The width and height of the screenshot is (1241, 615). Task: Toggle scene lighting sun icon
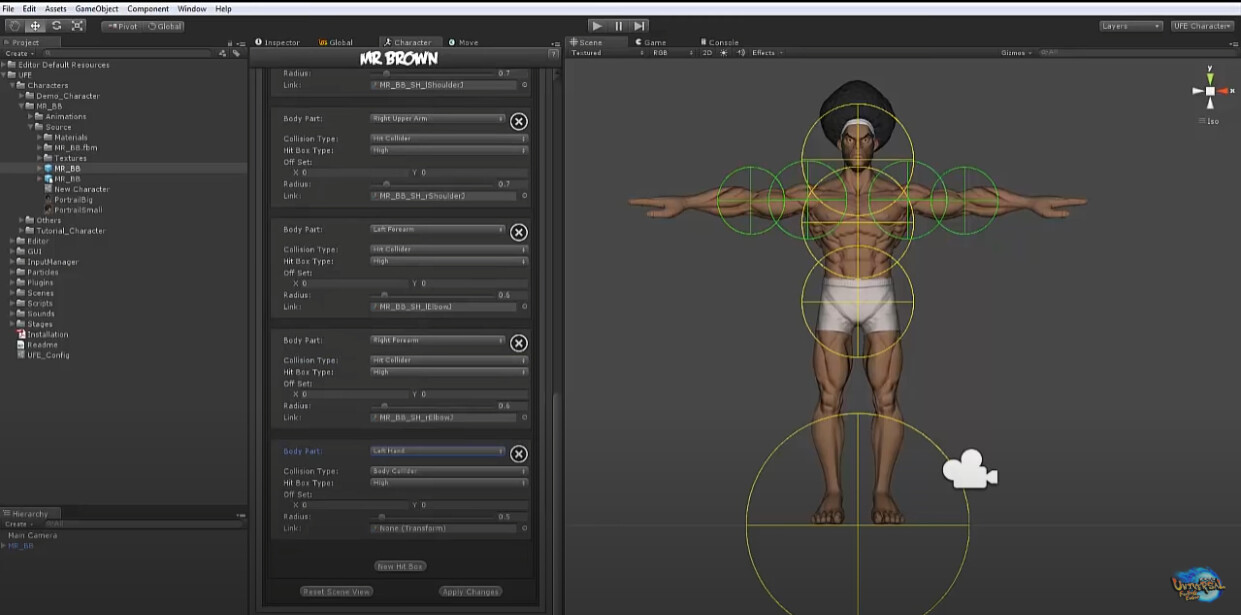click(724, 53)
